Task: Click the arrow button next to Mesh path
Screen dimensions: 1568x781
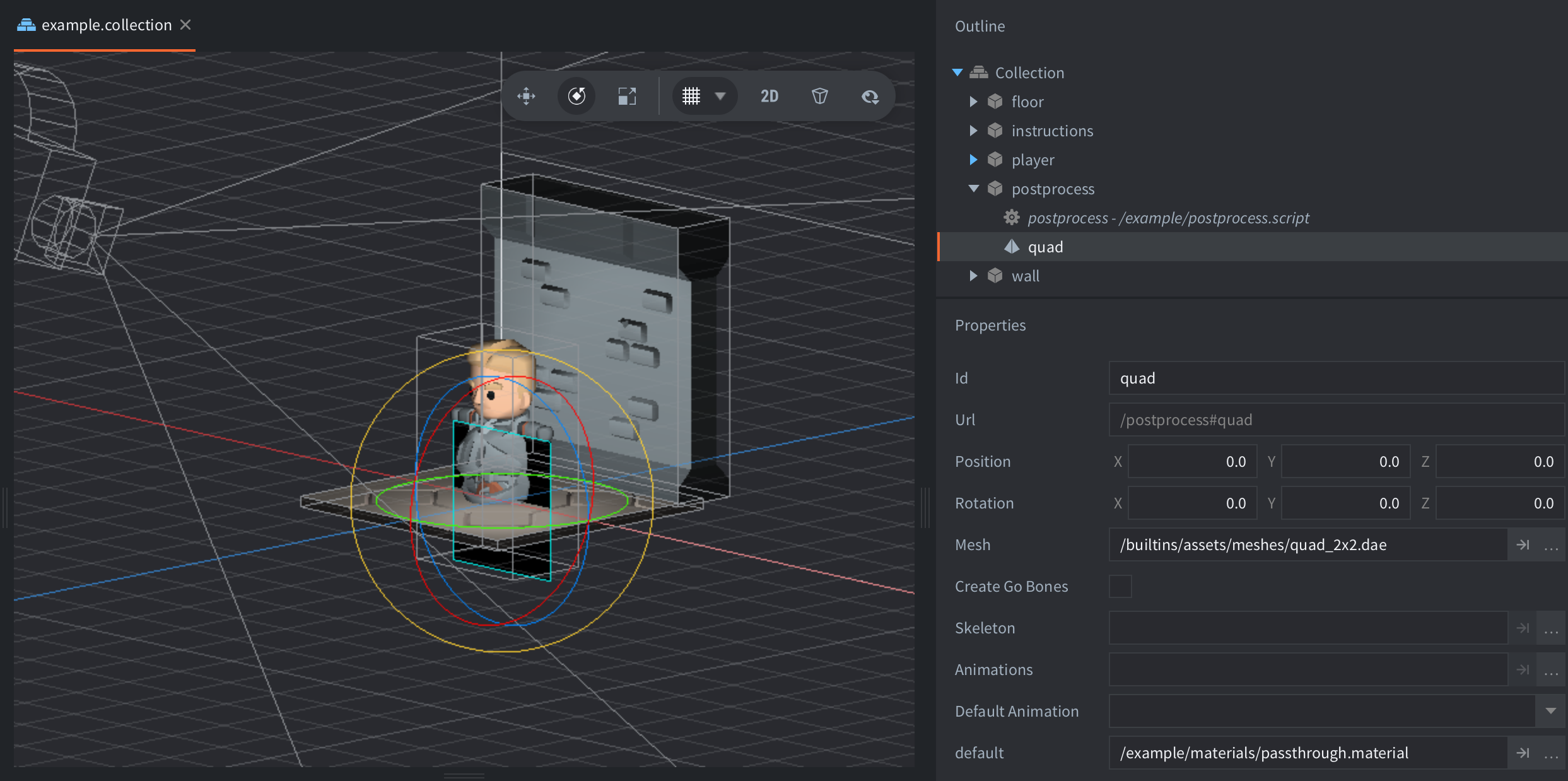Action: coord(1523,544)
